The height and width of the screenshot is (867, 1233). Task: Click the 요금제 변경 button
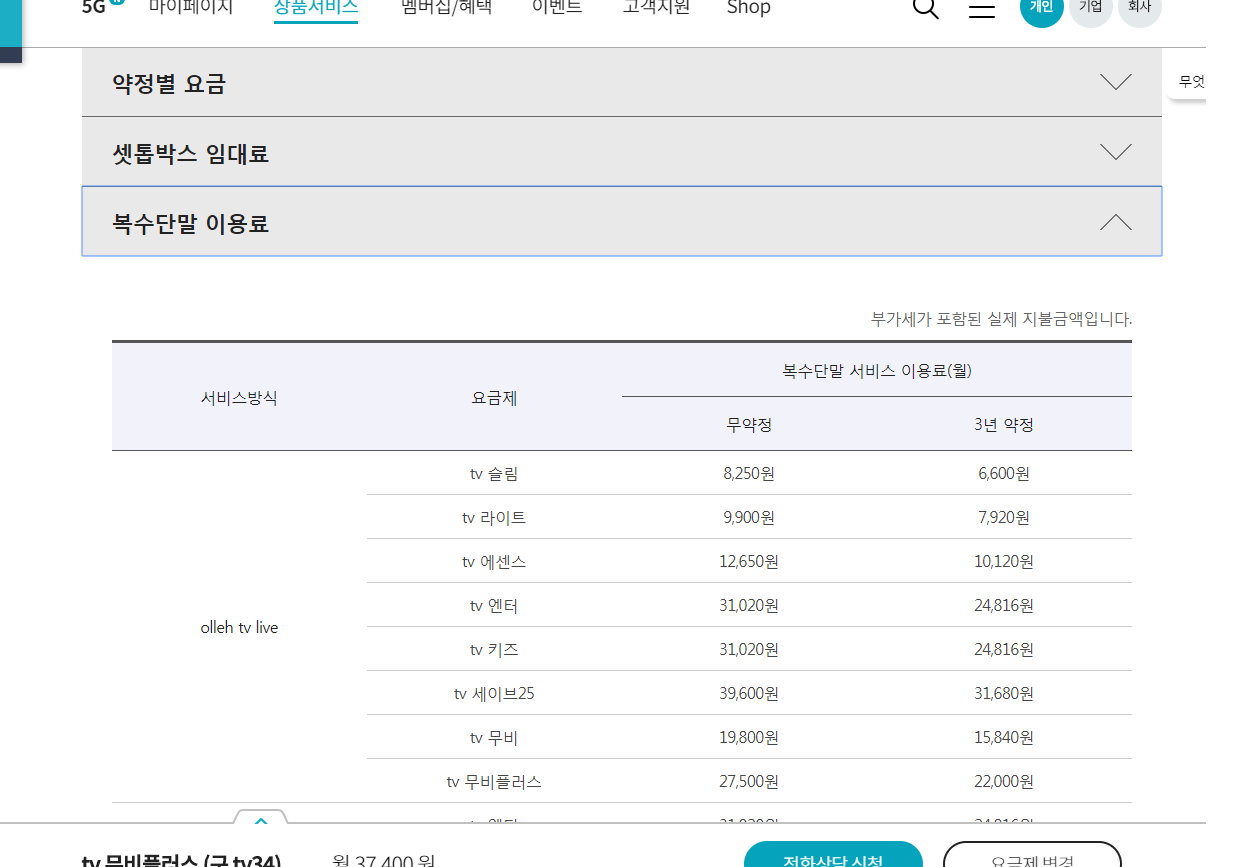tap(1032, 856)
